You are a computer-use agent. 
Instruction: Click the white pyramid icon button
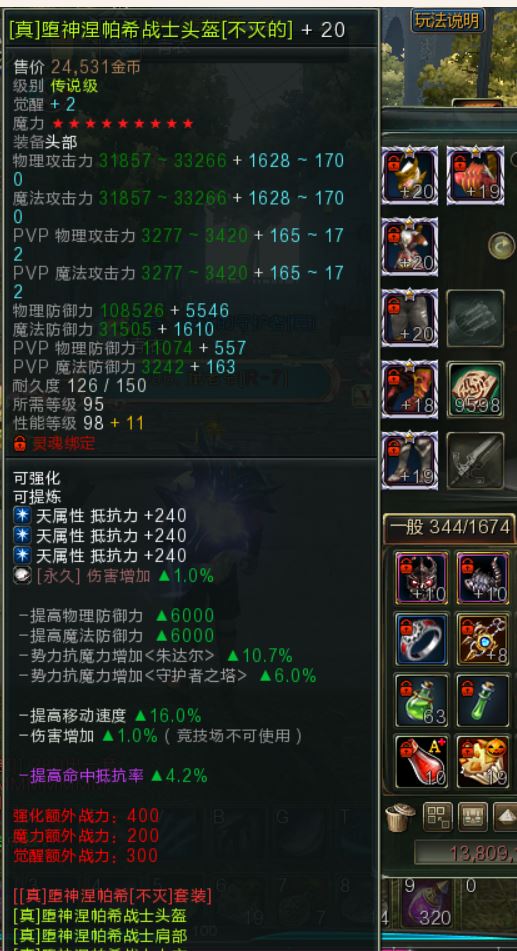click(x=505, y=817)
